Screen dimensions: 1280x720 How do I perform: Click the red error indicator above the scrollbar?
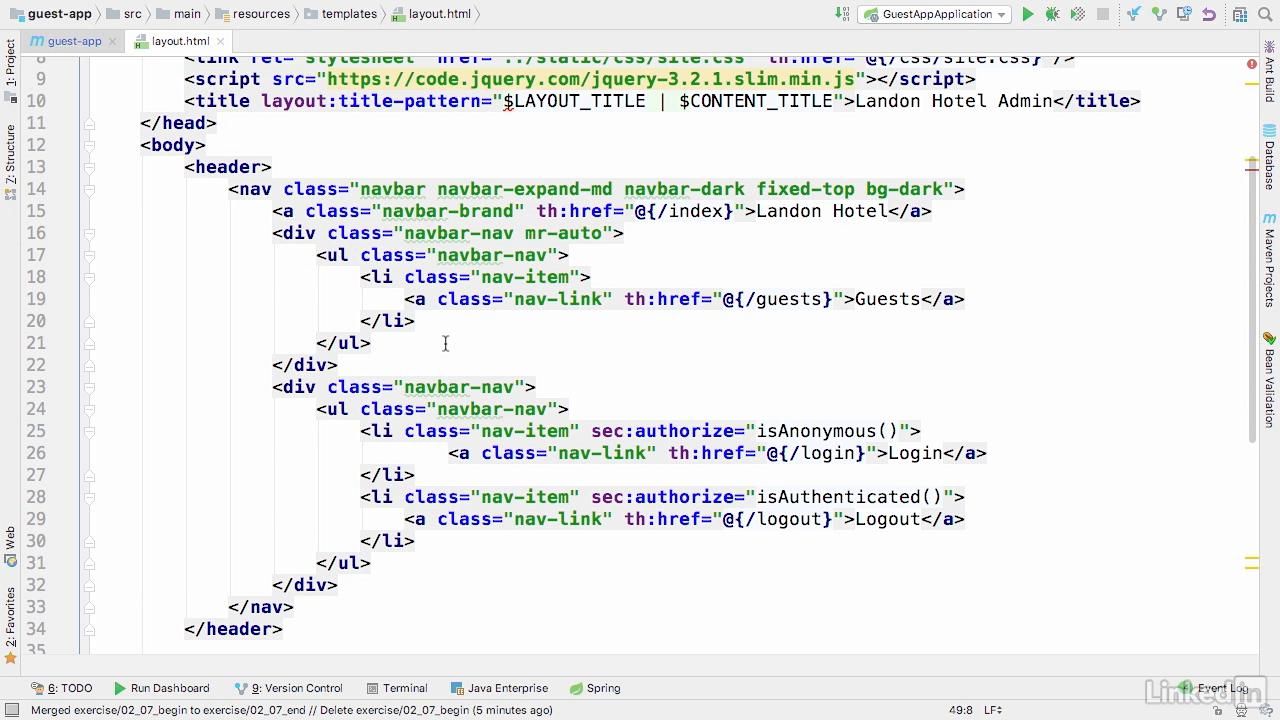1251,64
